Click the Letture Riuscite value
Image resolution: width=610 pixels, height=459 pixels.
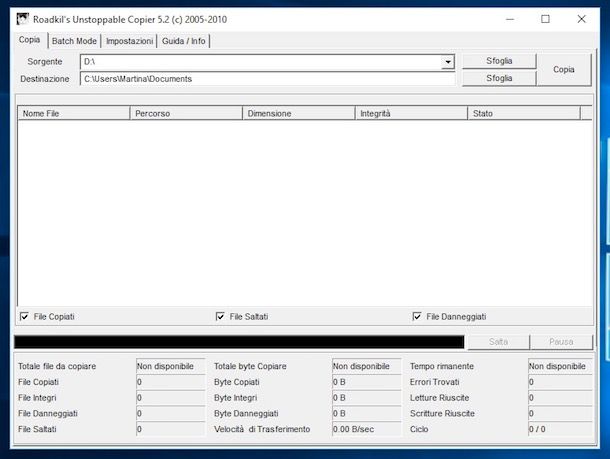[560, 398]
